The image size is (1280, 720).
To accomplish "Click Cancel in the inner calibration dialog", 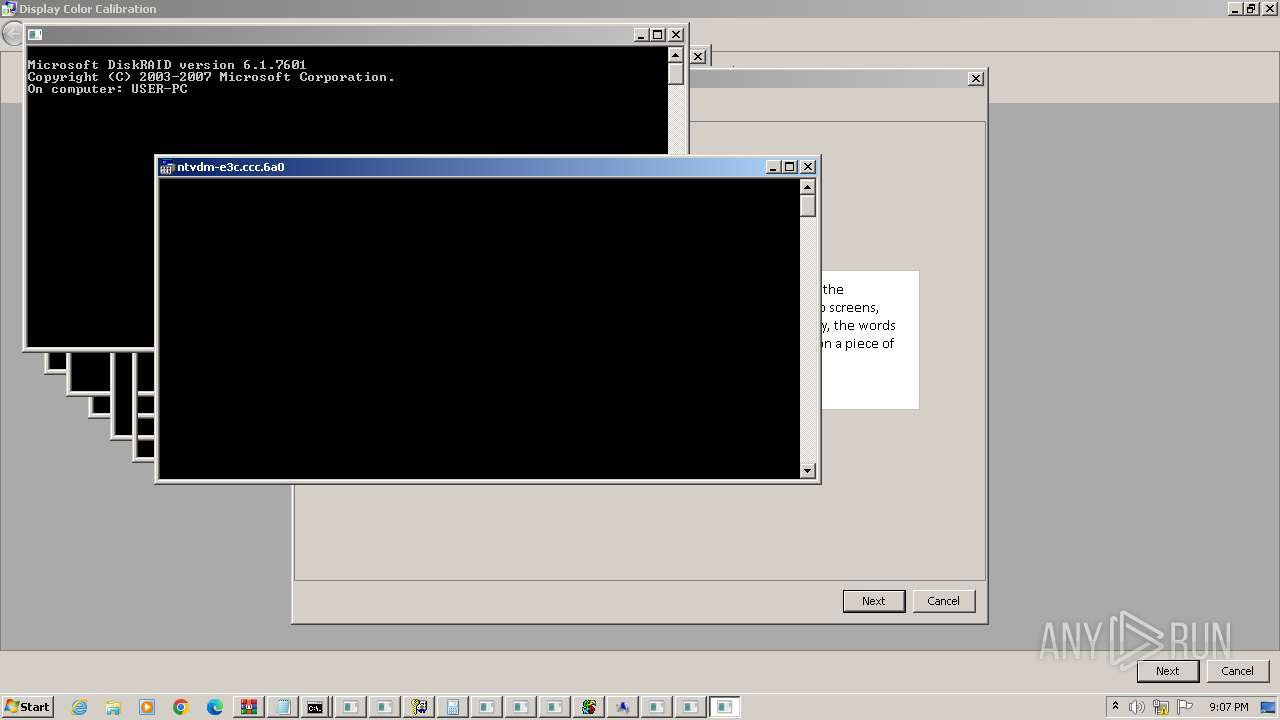I will click(943, 601).
